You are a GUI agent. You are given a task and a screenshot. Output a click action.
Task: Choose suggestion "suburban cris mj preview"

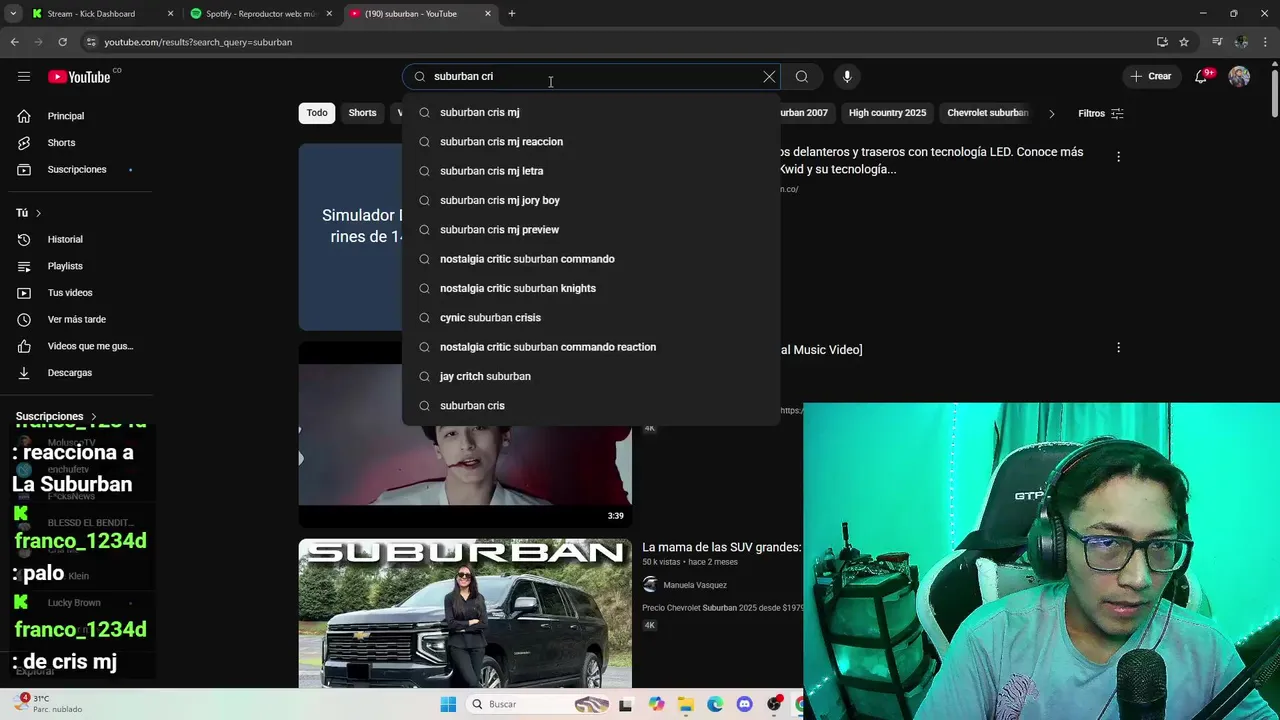click(x=591, y=230)
